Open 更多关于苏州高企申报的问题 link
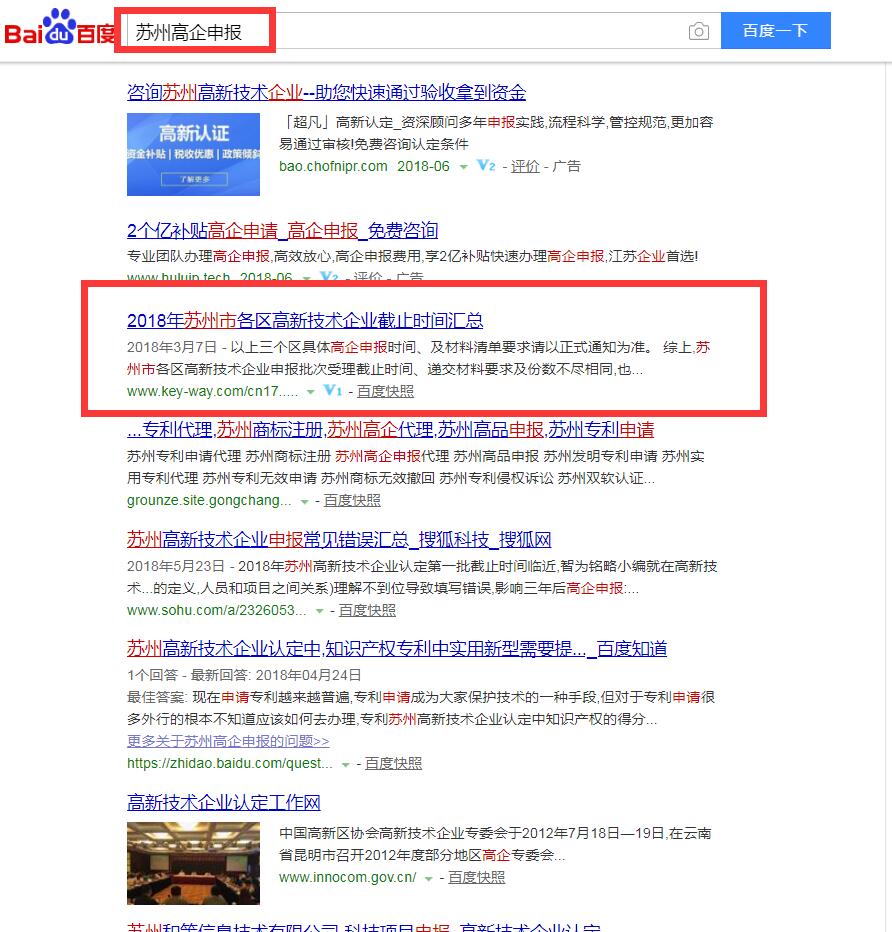 coord(228,741)
